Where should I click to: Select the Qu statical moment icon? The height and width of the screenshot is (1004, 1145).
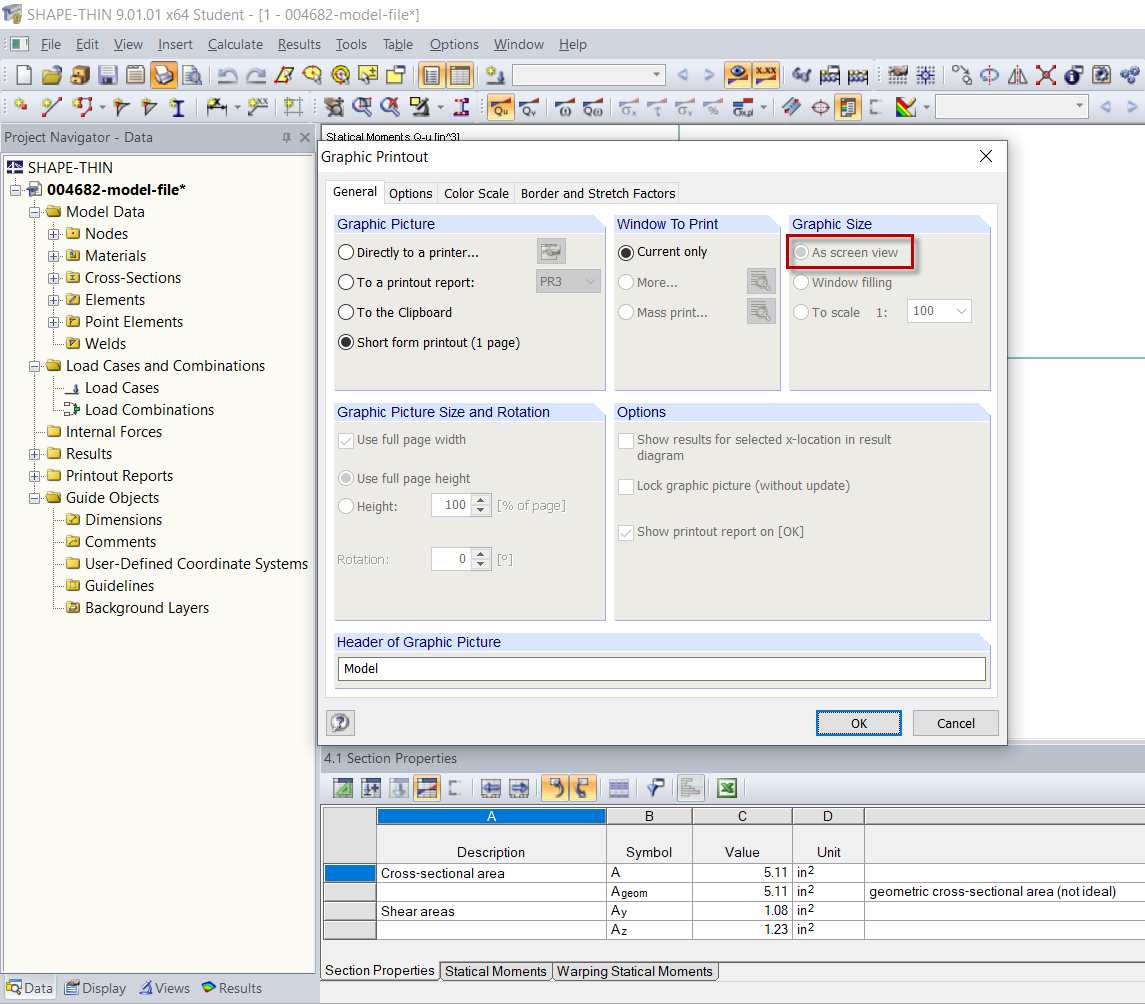tap(500, 107)
